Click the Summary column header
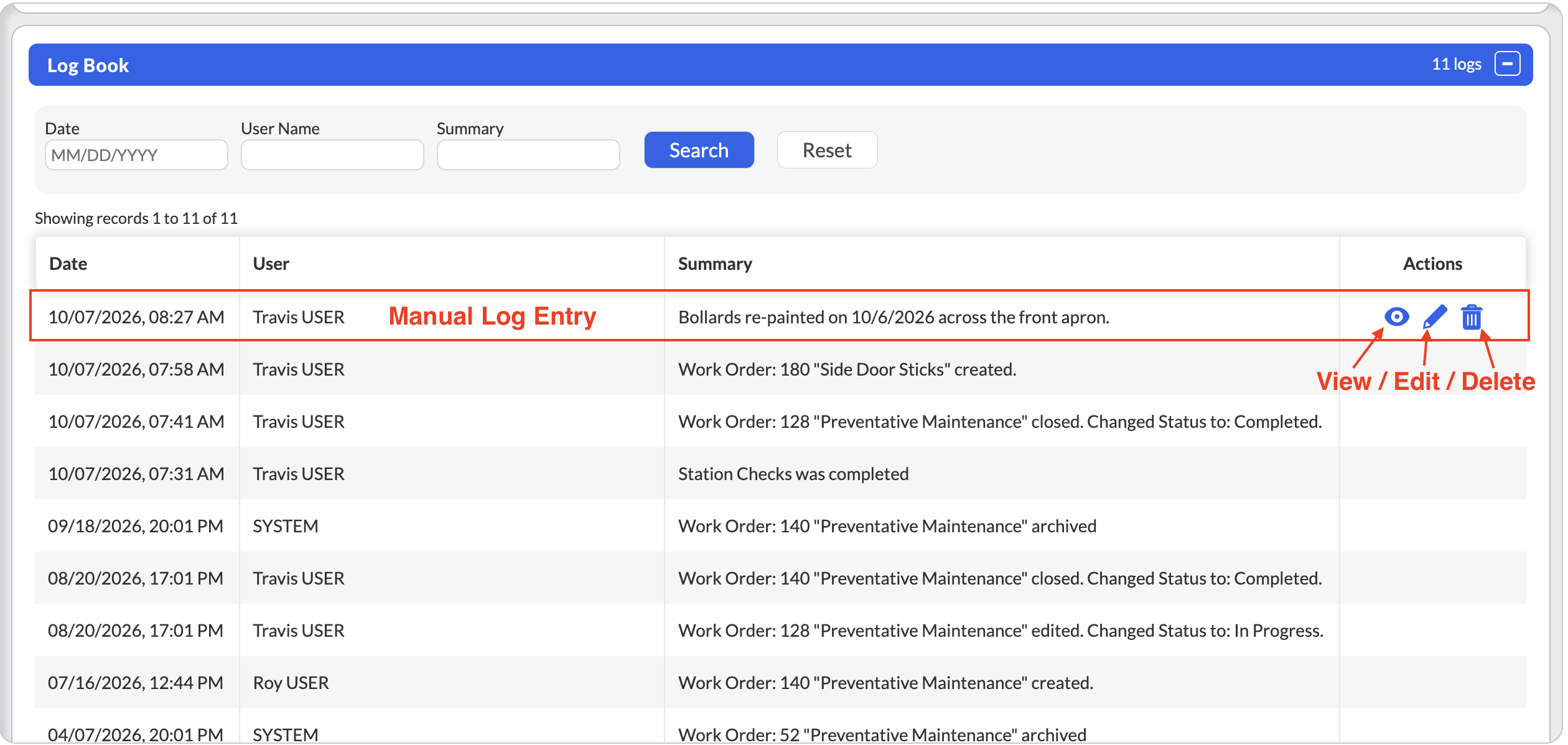 tap(715, 264)
